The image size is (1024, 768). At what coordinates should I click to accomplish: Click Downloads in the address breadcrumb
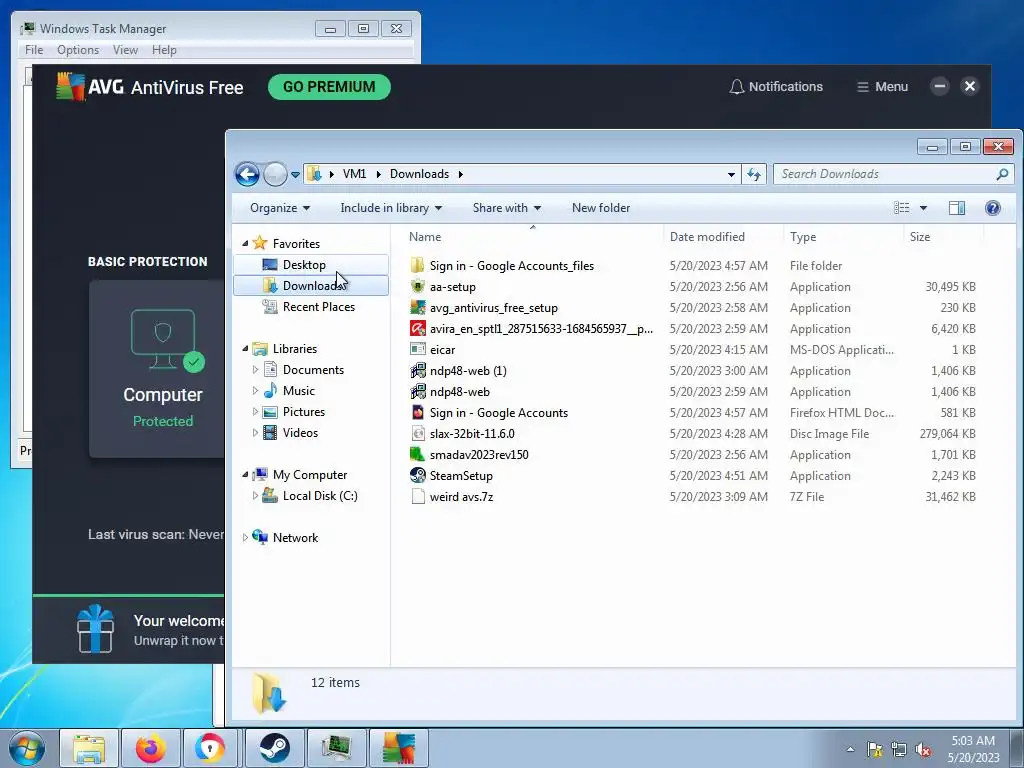pyautogui.click(x=419, y=174)
